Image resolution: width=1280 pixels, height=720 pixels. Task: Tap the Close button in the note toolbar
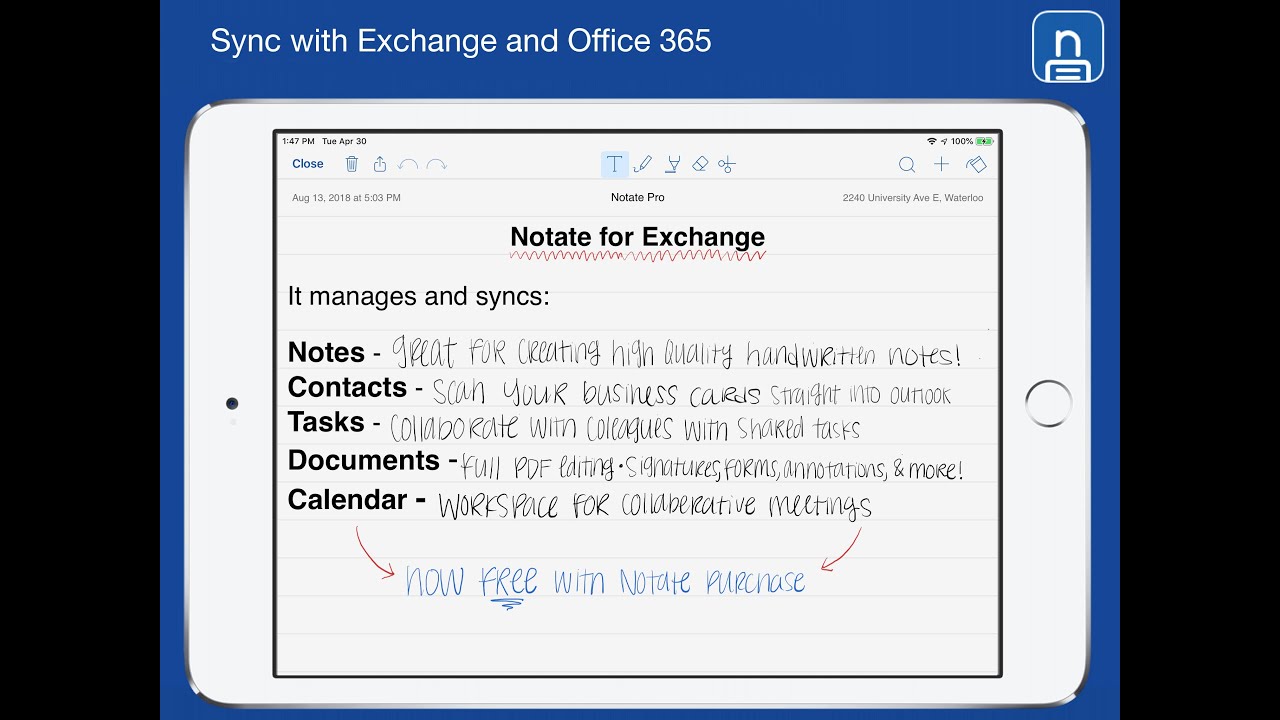307,164
